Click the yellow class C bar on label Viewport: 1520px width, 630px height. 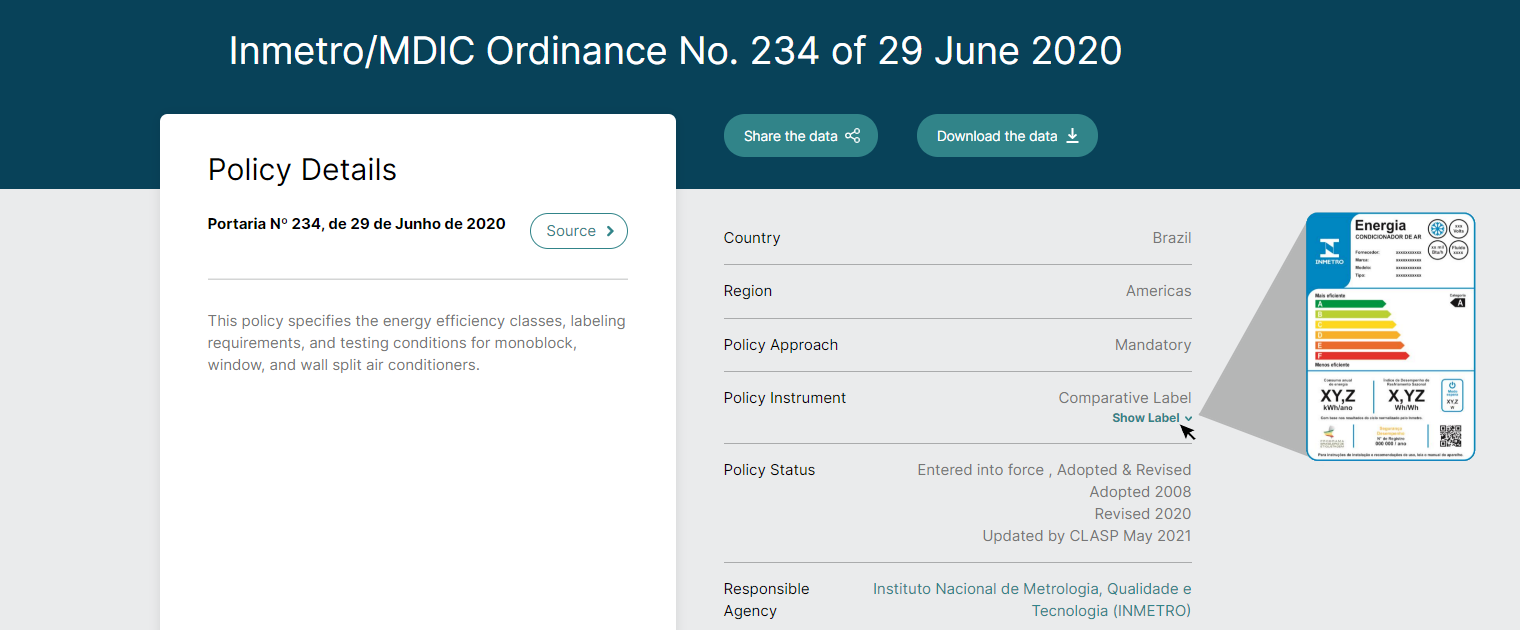click(x=1355, y=325)
